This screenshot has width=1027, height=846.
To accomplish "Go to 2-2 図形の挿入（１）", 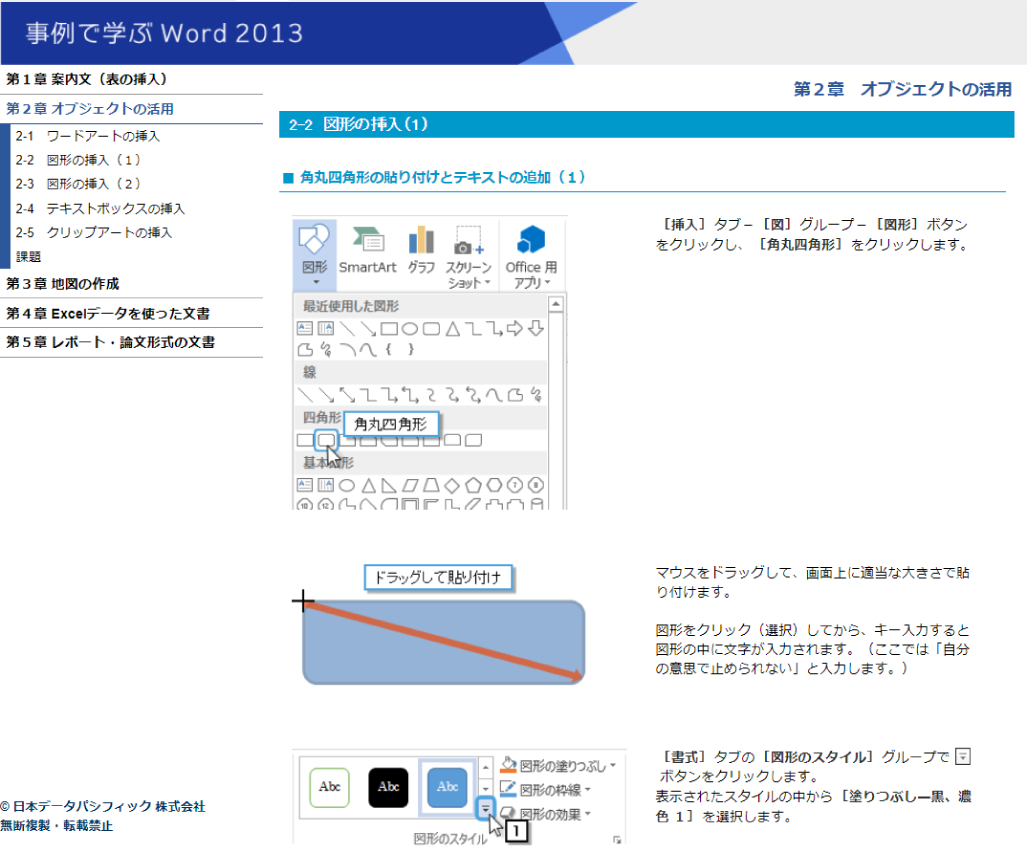I will 78,160.
